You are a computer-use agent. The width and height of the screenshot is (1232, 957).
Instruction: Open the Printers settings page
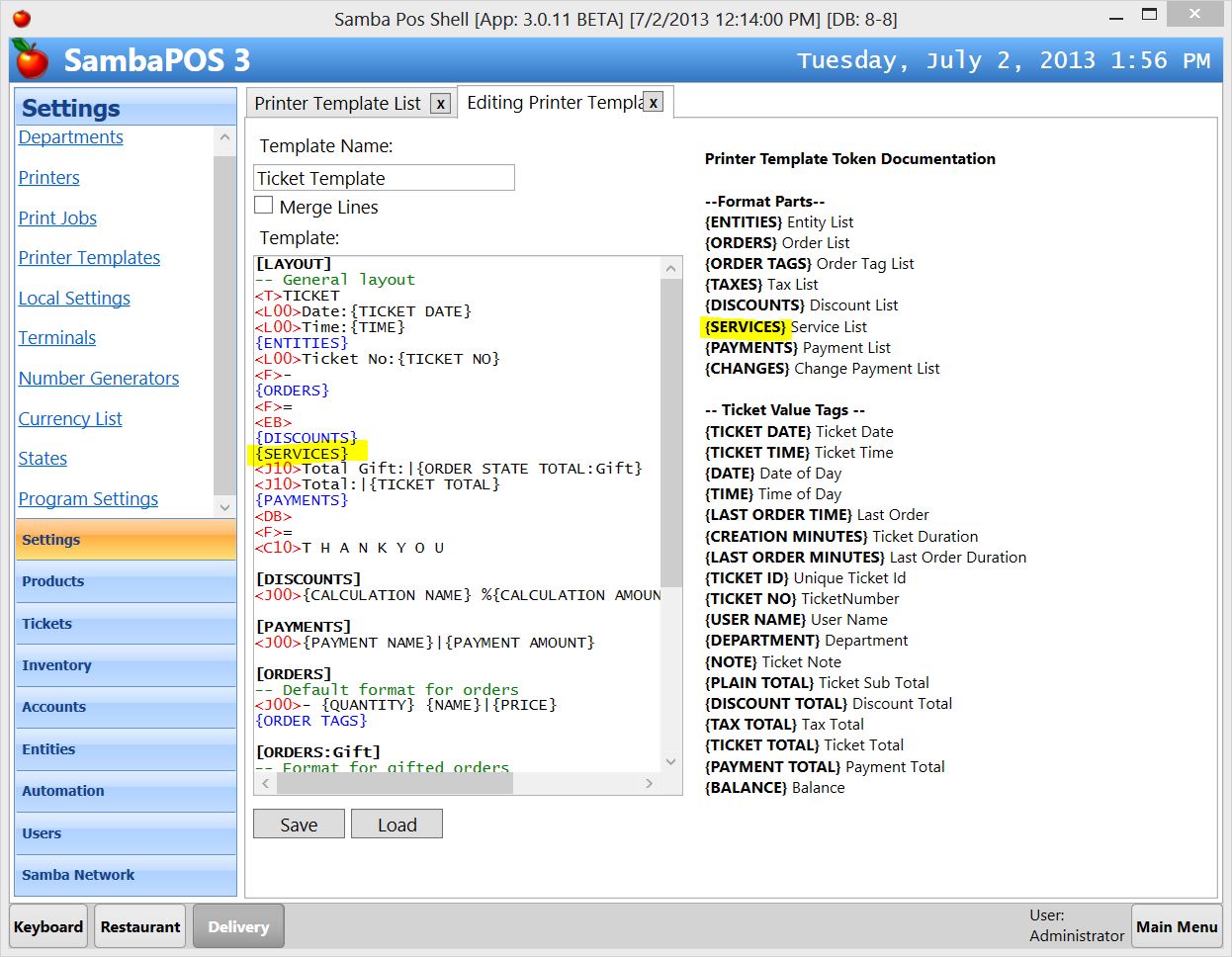(x=48, y=177)
